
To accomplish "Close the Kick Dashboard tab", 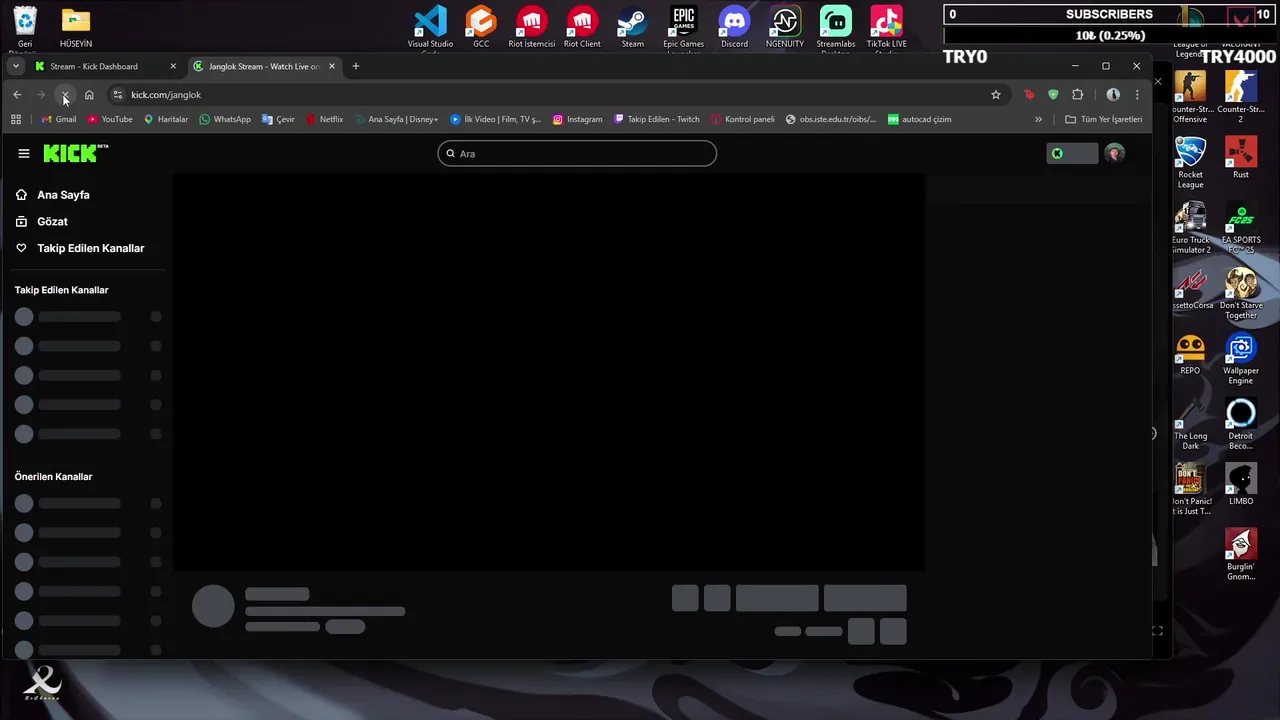I will pos(173,66).
